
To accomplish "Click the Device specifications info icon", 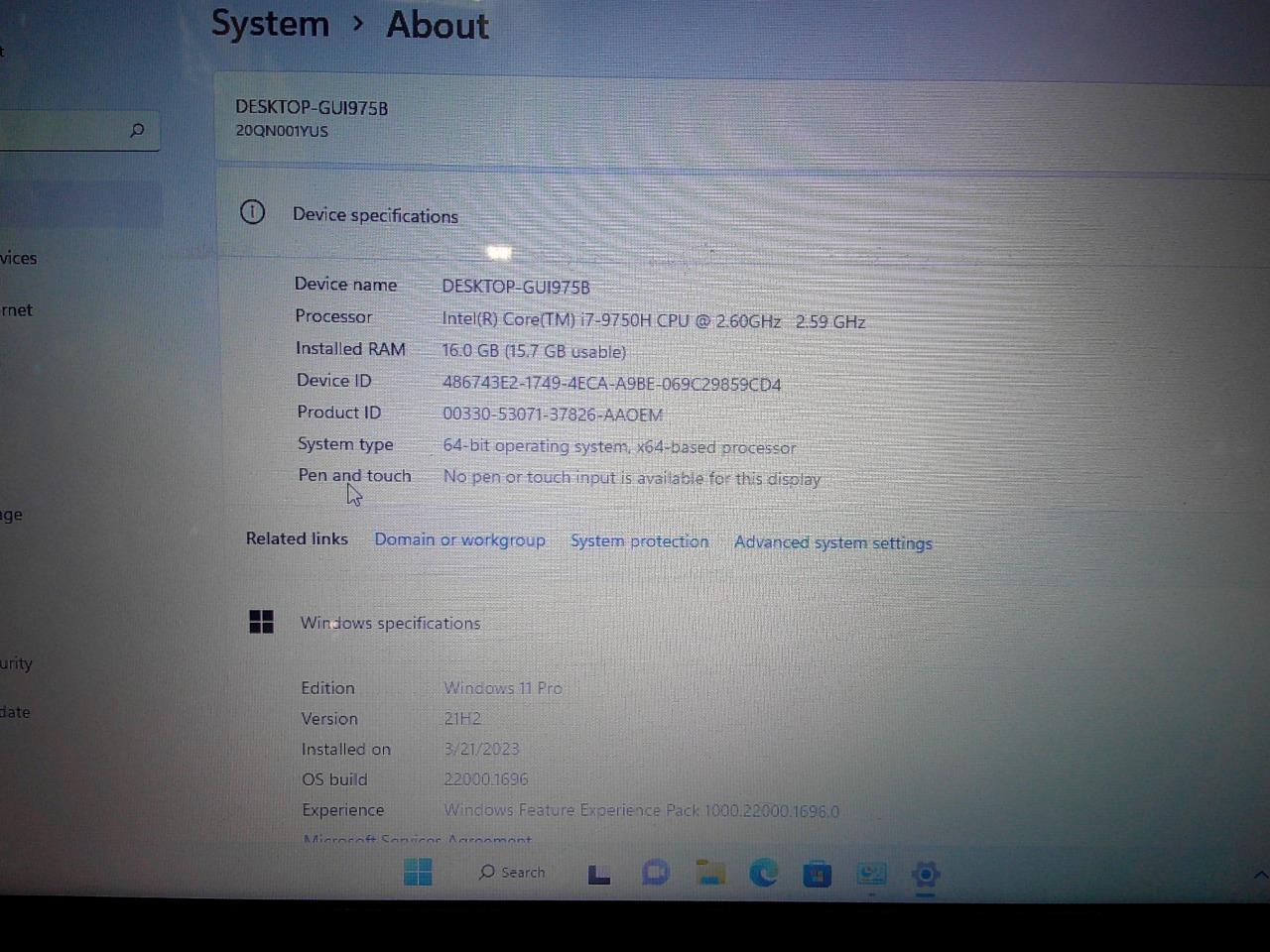I will [x=252, y=212].
